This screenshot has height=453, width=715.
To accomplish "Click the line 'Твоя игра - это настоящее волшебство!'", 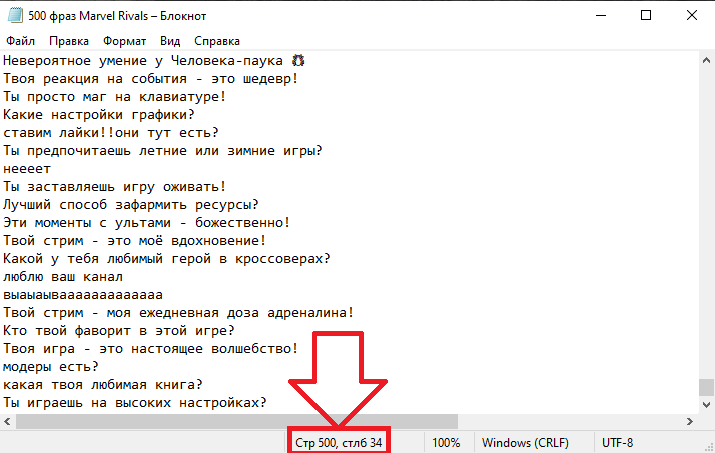I will pyautogui.click(x=150, y=349).
